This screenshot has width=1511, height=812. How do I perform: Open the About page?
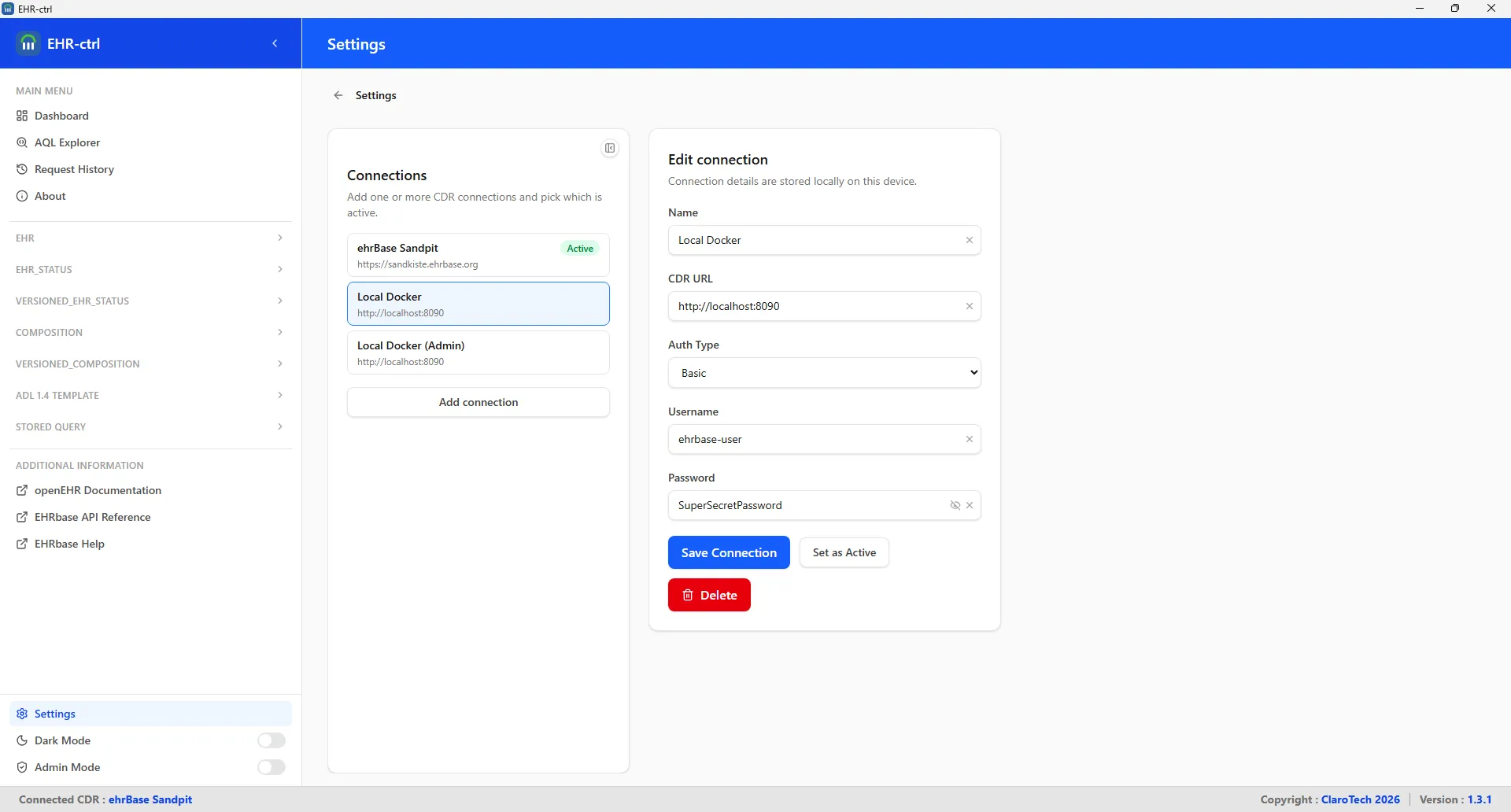[150, 196]
